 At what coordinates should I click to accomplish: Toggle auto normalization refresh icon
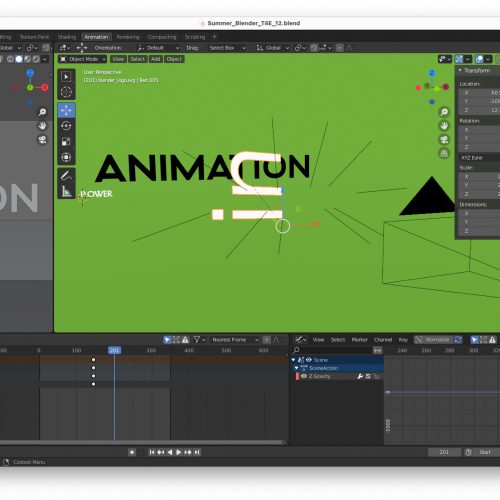pyautogui.click(x=458, y=340)
